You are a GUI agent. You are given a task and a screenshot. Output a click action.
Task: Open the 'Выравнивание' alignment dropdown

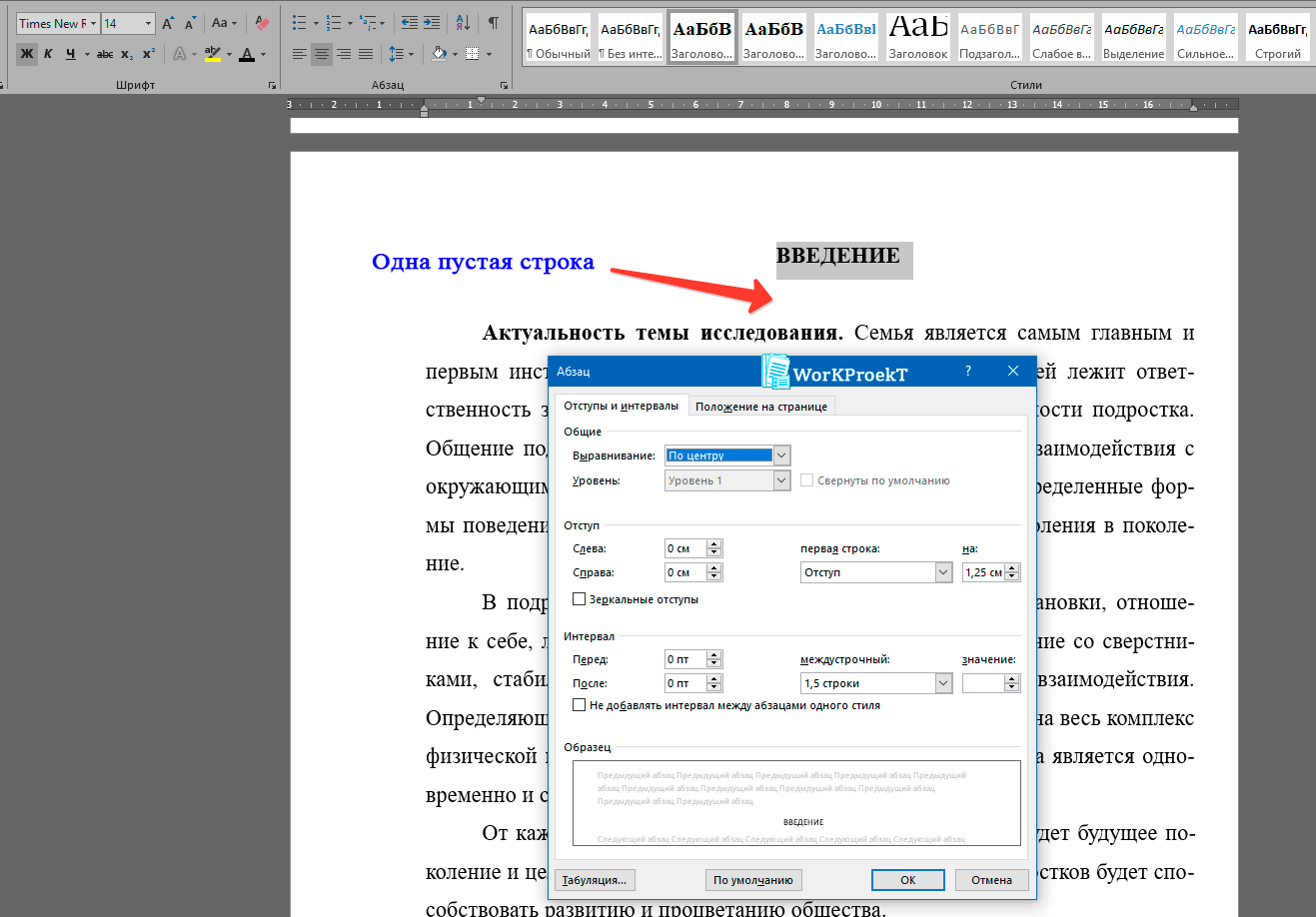781,456
